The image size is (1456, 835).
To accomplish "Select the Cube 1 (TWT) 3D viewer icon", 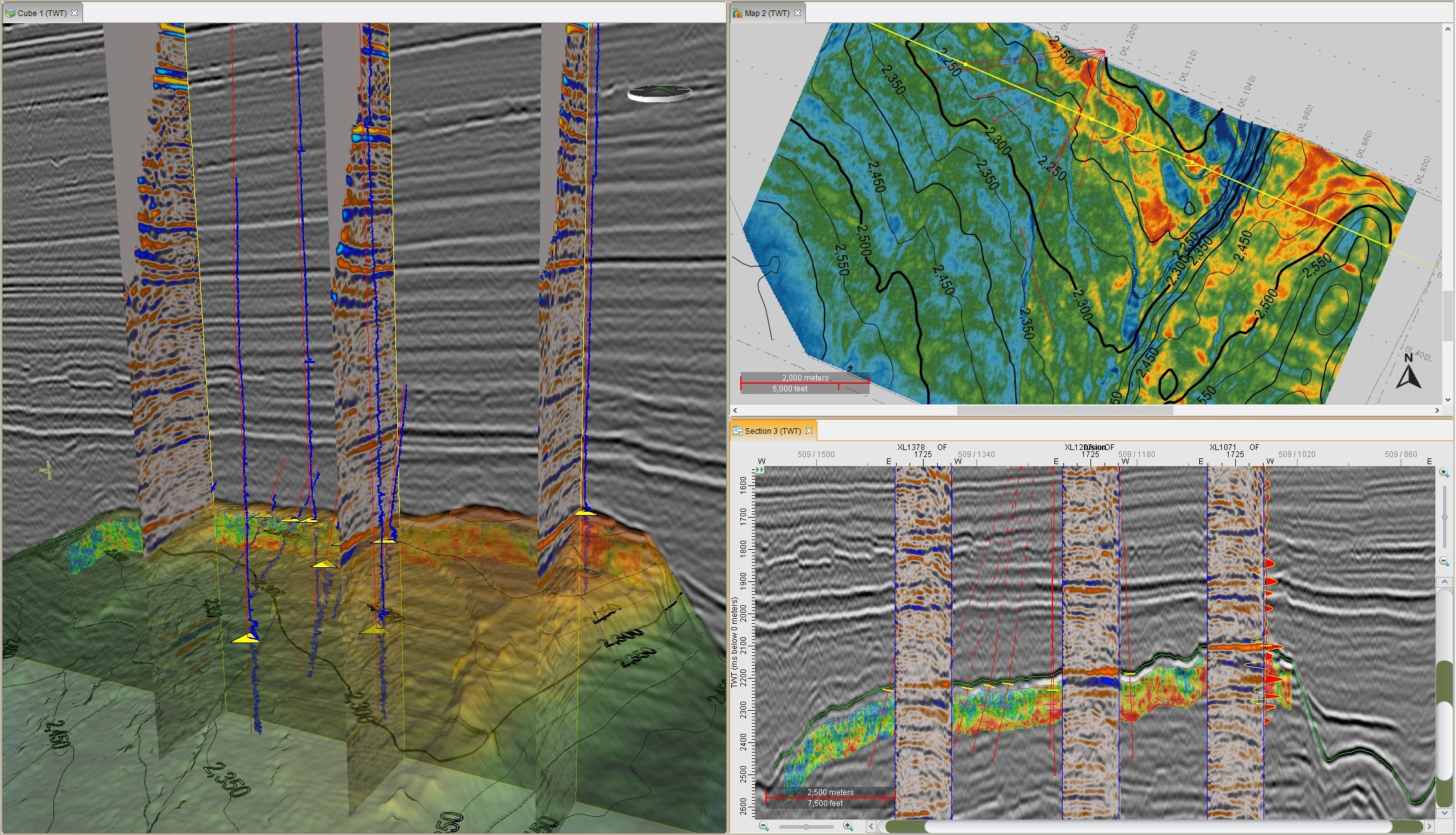I will (11, 12).
